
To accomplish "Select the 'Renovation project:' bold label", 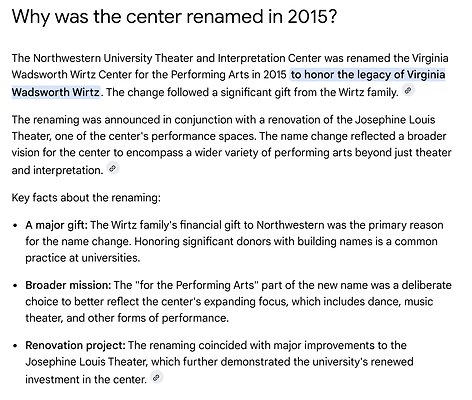I will (75, 345).
